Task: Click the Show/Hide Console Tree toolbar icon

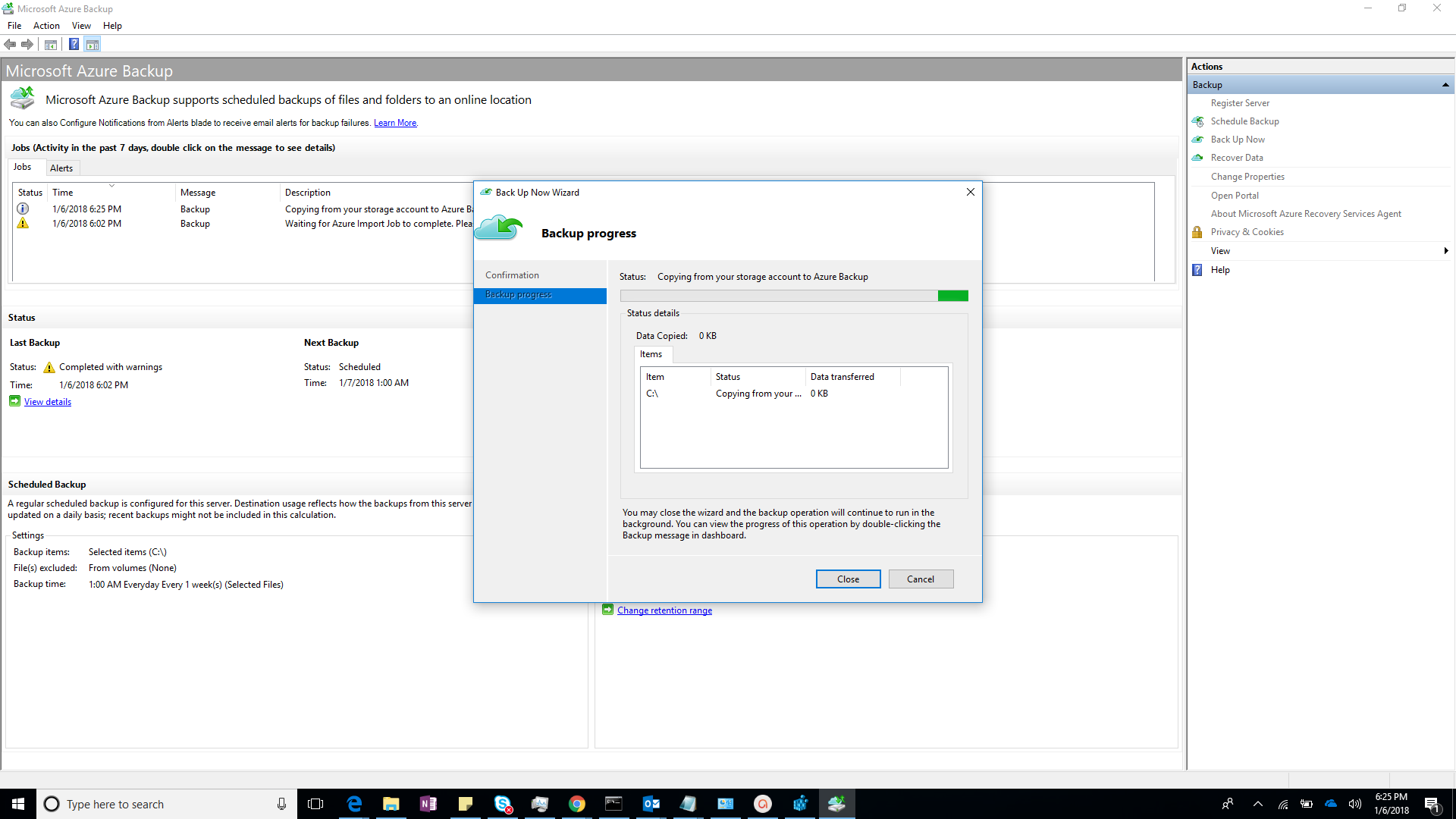Action: tap(50, 44)
